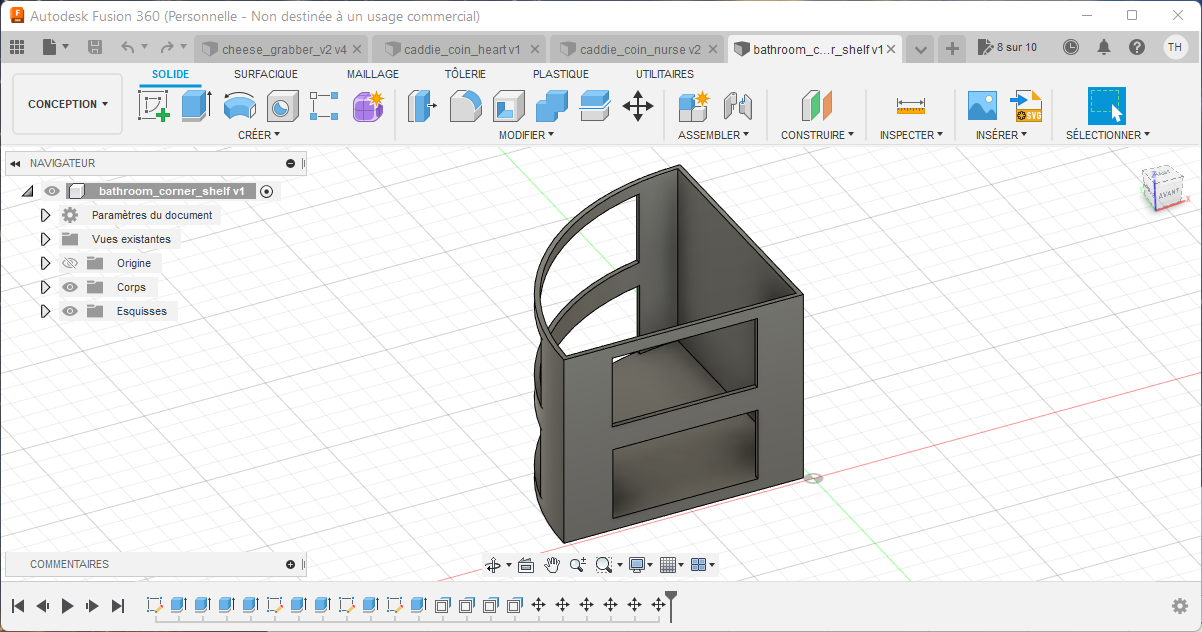The width and height of the screenshot is (1202, 632).
Task: Choose the Offset Plane construction tool
Action: [817, 105]
